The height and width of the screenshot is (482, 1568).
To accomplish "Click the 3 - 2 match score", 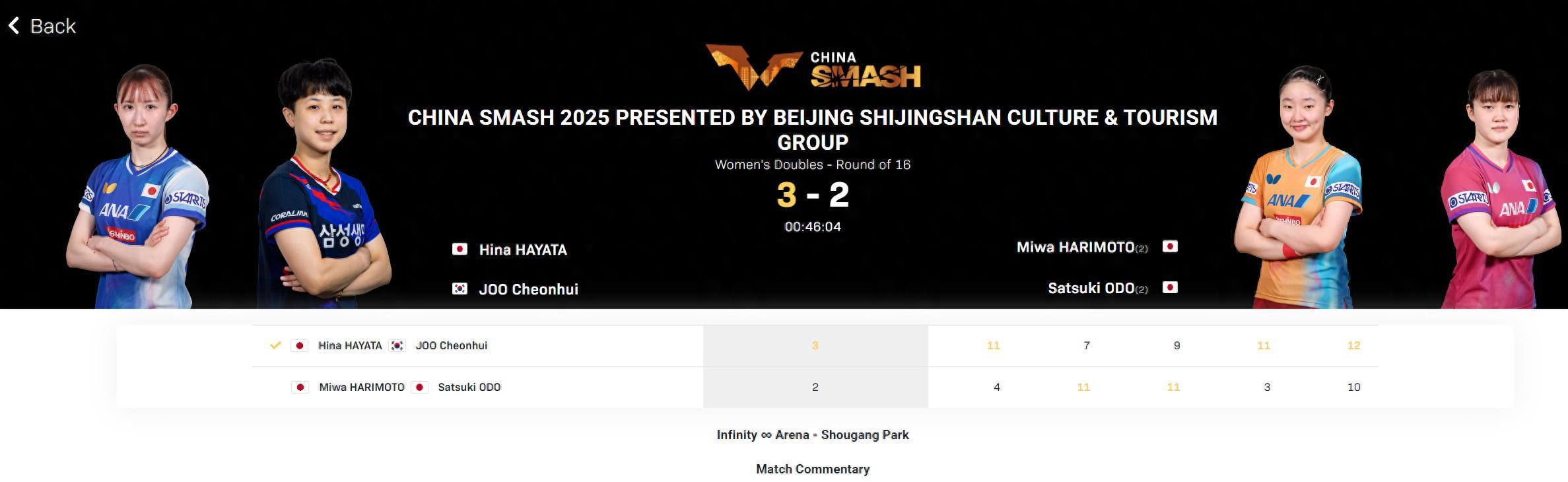I will click(813, 195).
